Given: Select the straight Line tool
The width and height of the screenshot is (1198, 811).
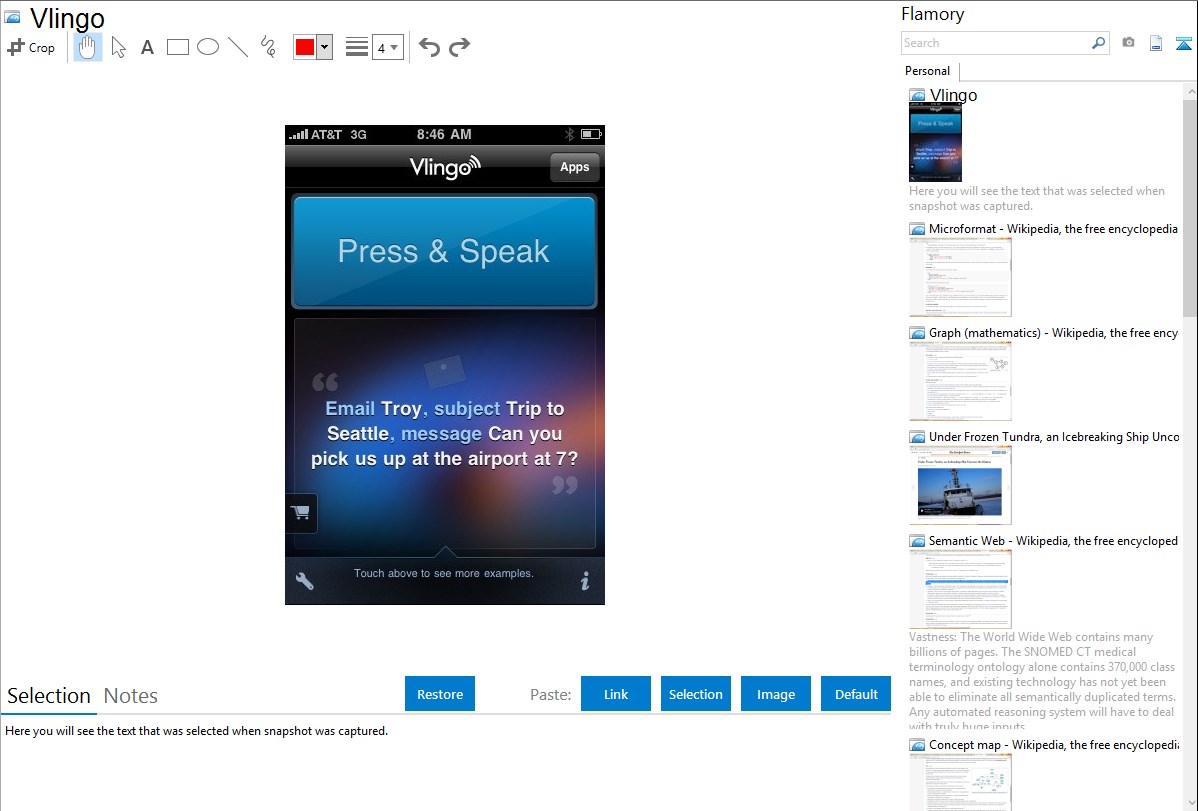Looking at the screenshot, I should click(x=238, y=47).
